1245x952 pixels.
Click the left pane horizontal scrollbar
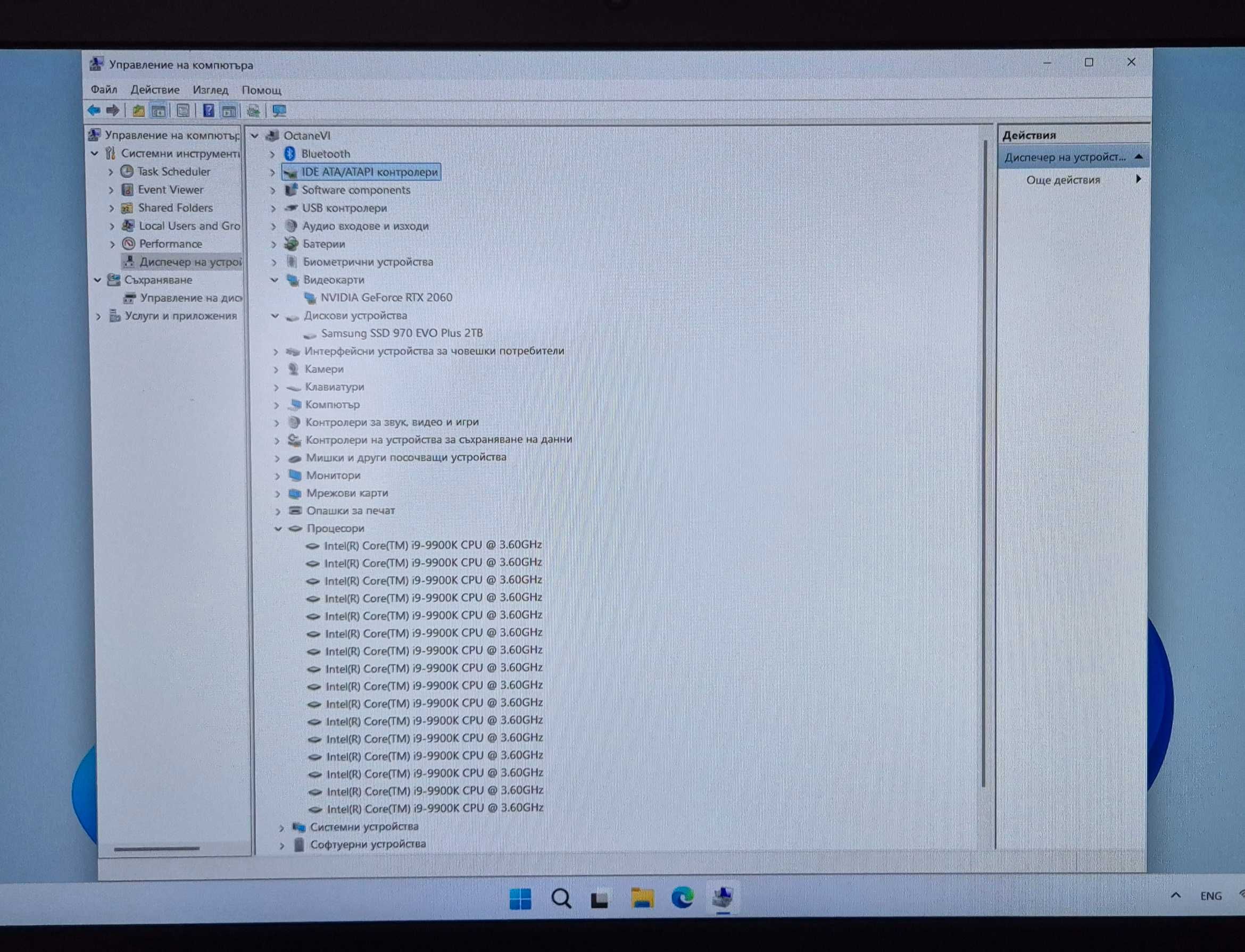point(156,849)
